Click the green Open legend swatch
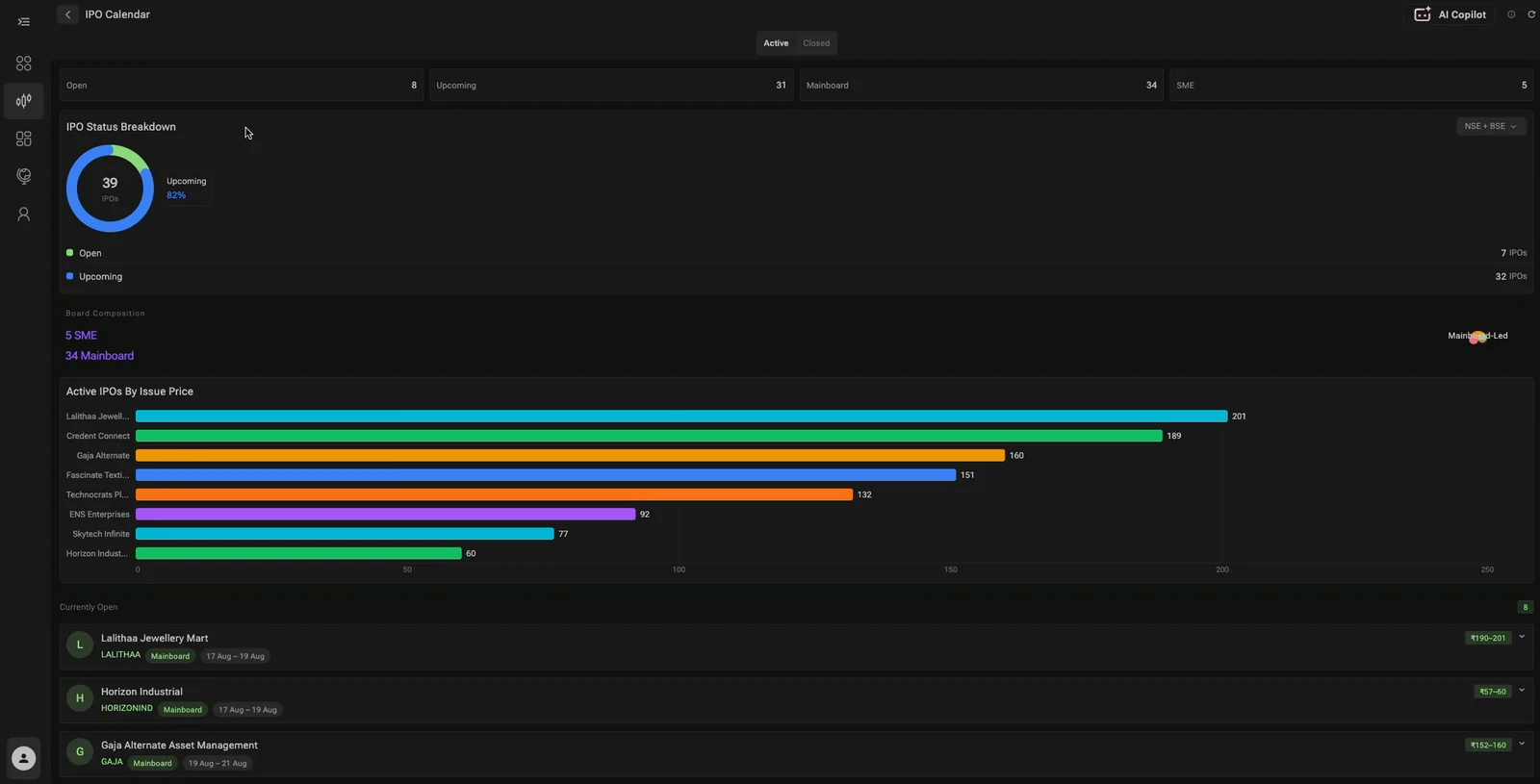1540x784 pixels. (x=69, y=253)
